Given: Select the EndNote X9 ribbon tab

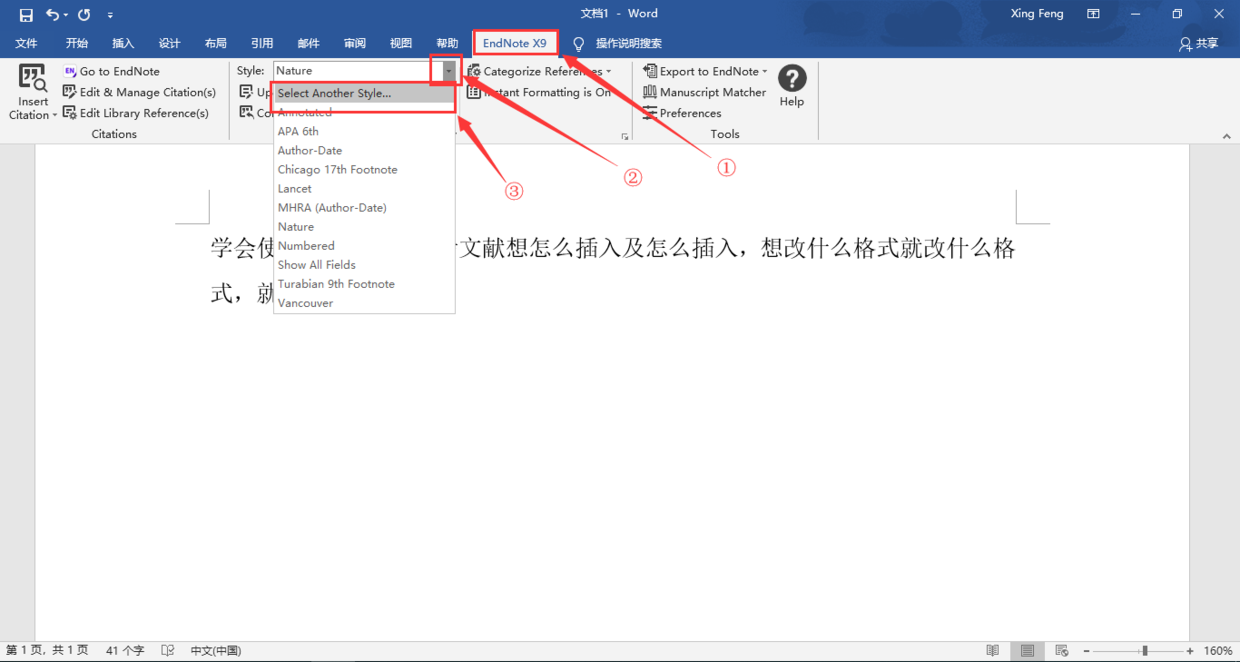Looking at the screenshot, I should coord(515,43).
